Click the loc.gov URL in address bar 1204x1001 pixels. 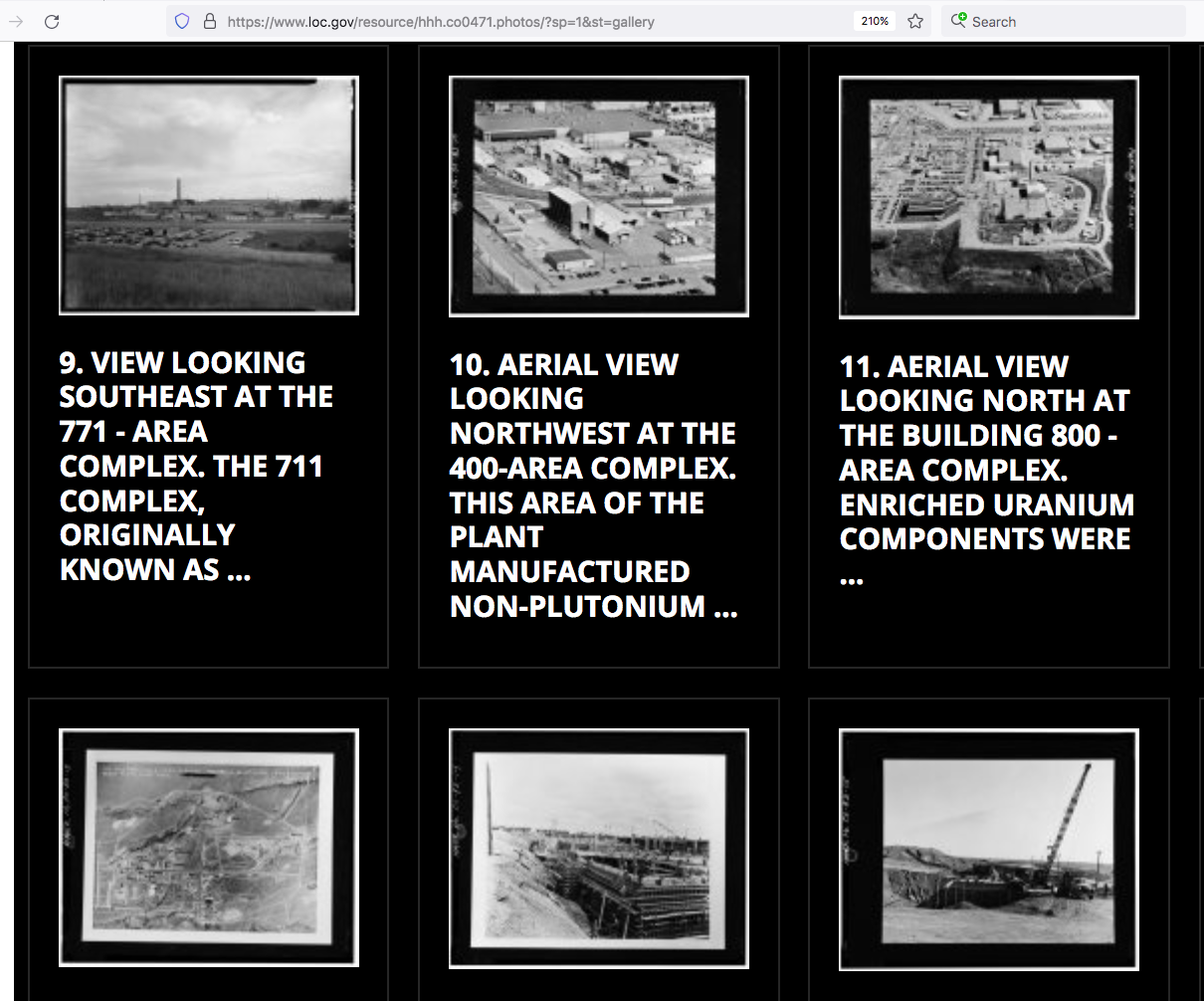[440, 21]
